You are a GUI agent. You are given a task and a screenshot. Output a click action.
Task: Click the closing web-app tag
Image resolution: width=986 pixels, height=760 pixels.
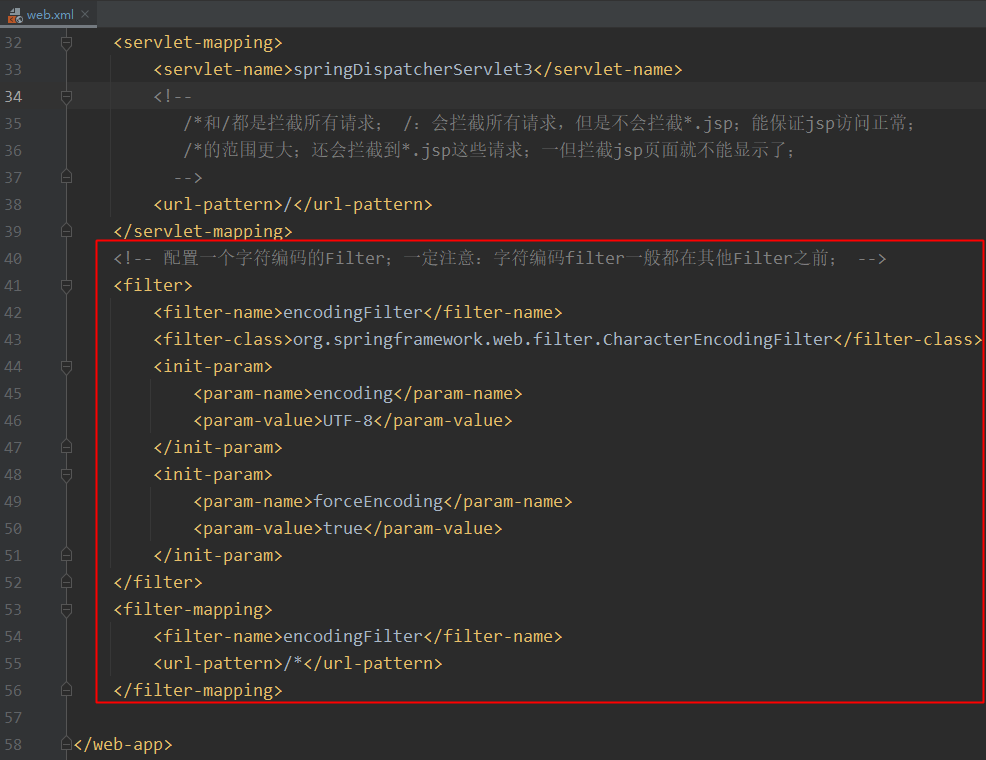click(x=123, y=745)
